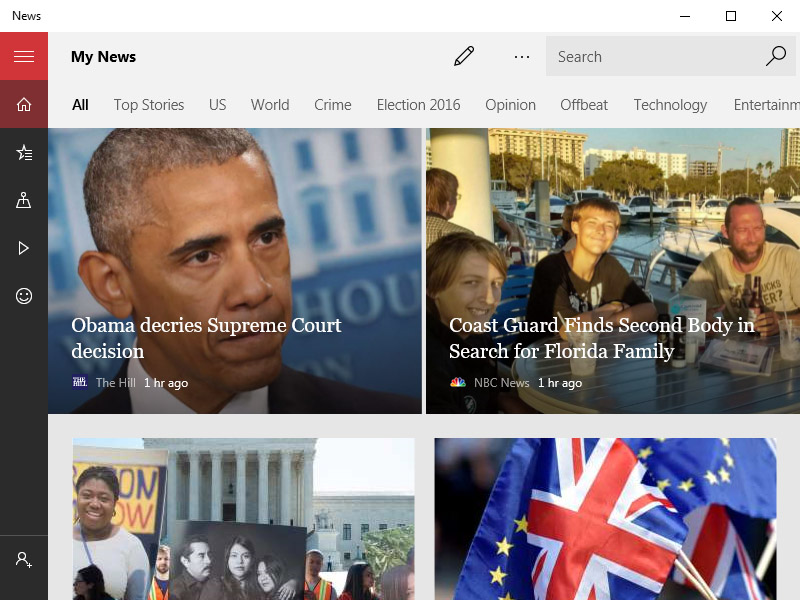
Task: Start a search with the magnifier icon
Action: pyautogui.click(x=776, y=57)
